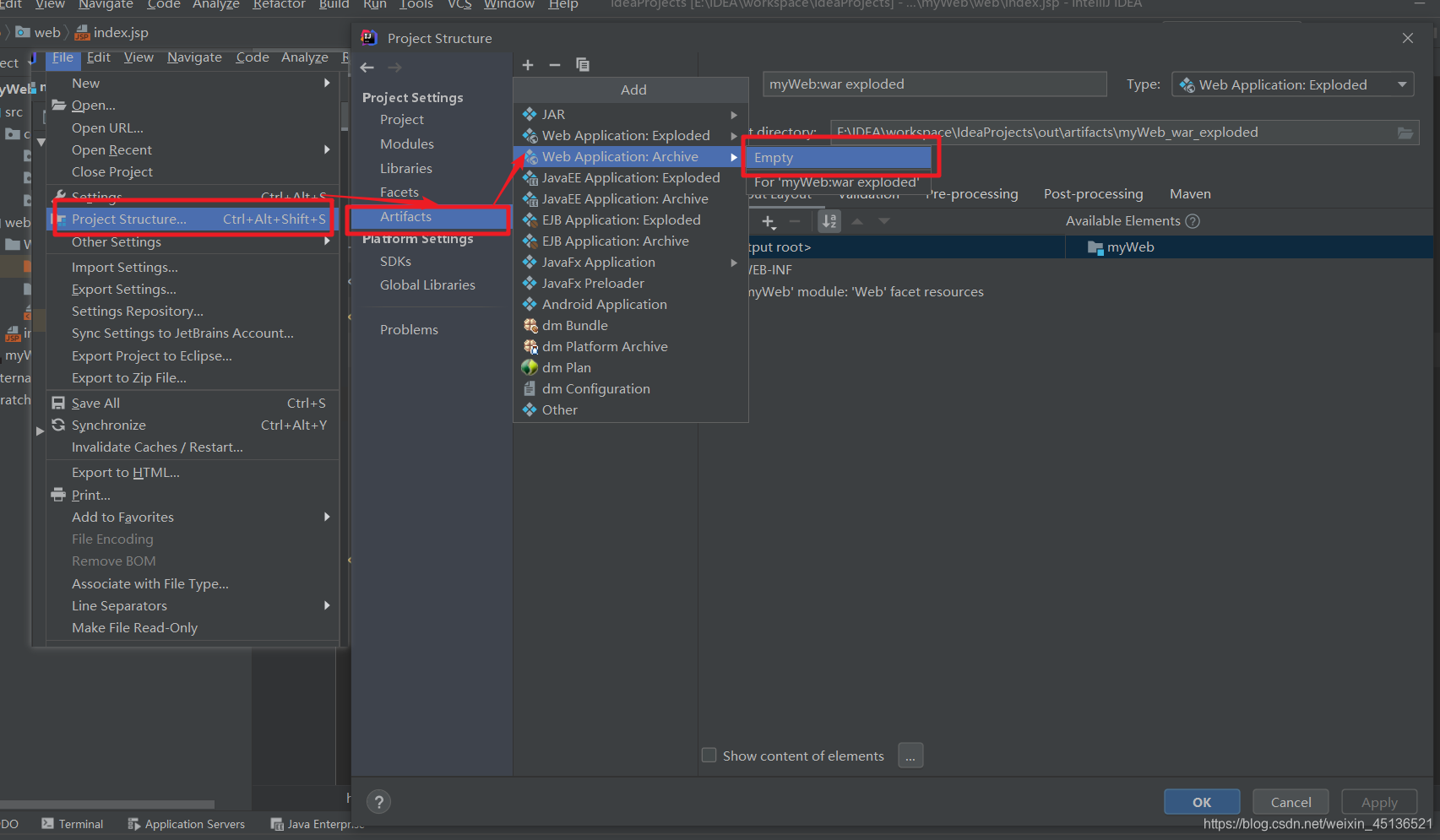This screenshot has height=840, width=1440.
Task: Click the dm Bundle icon
Action: pos(530,325)
